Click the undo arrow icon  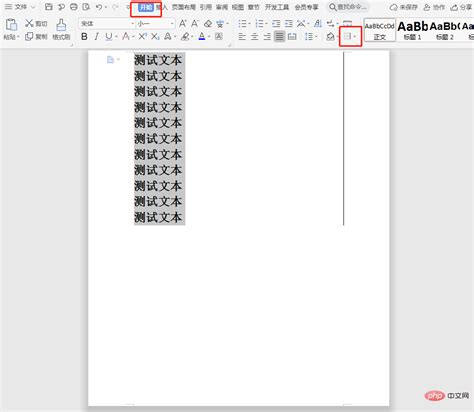(x=99, y=7)
